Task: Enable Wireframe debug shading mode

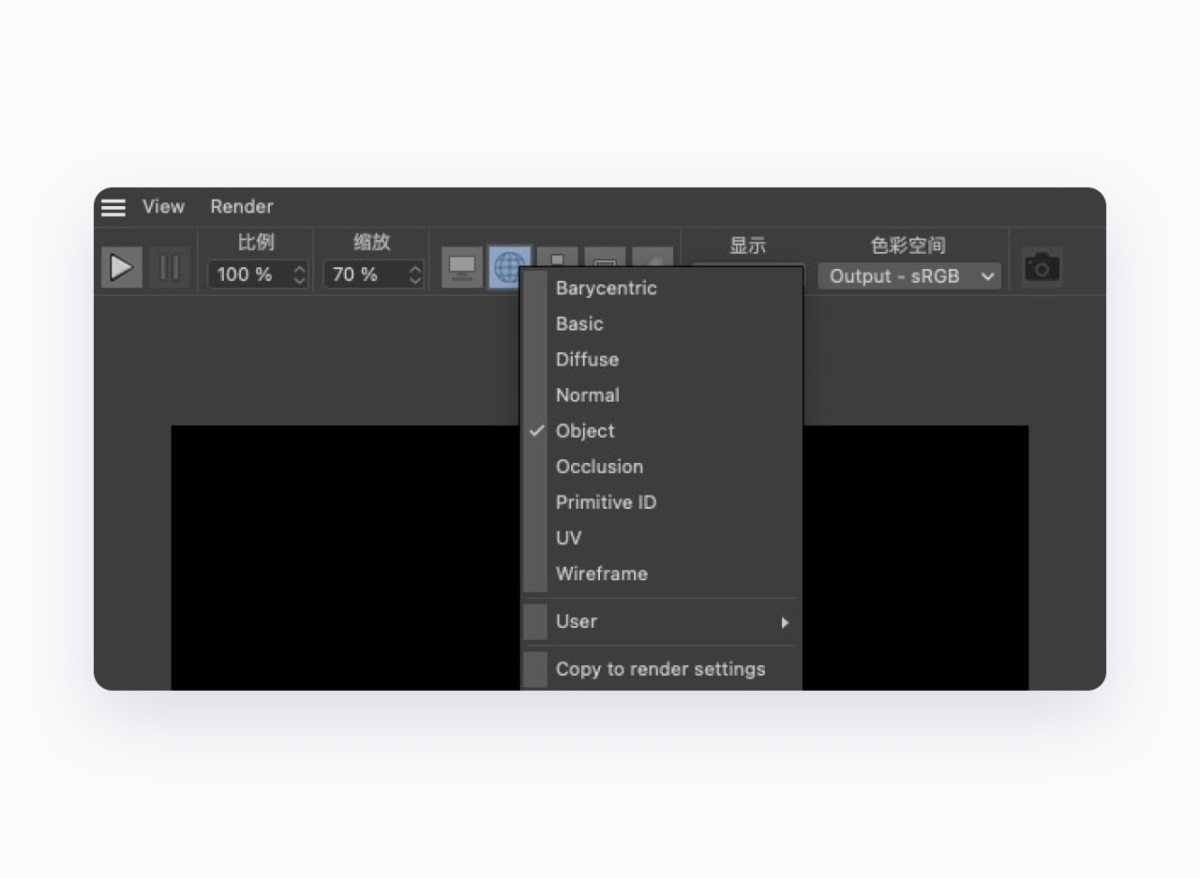Action: [x=601, y=574]
